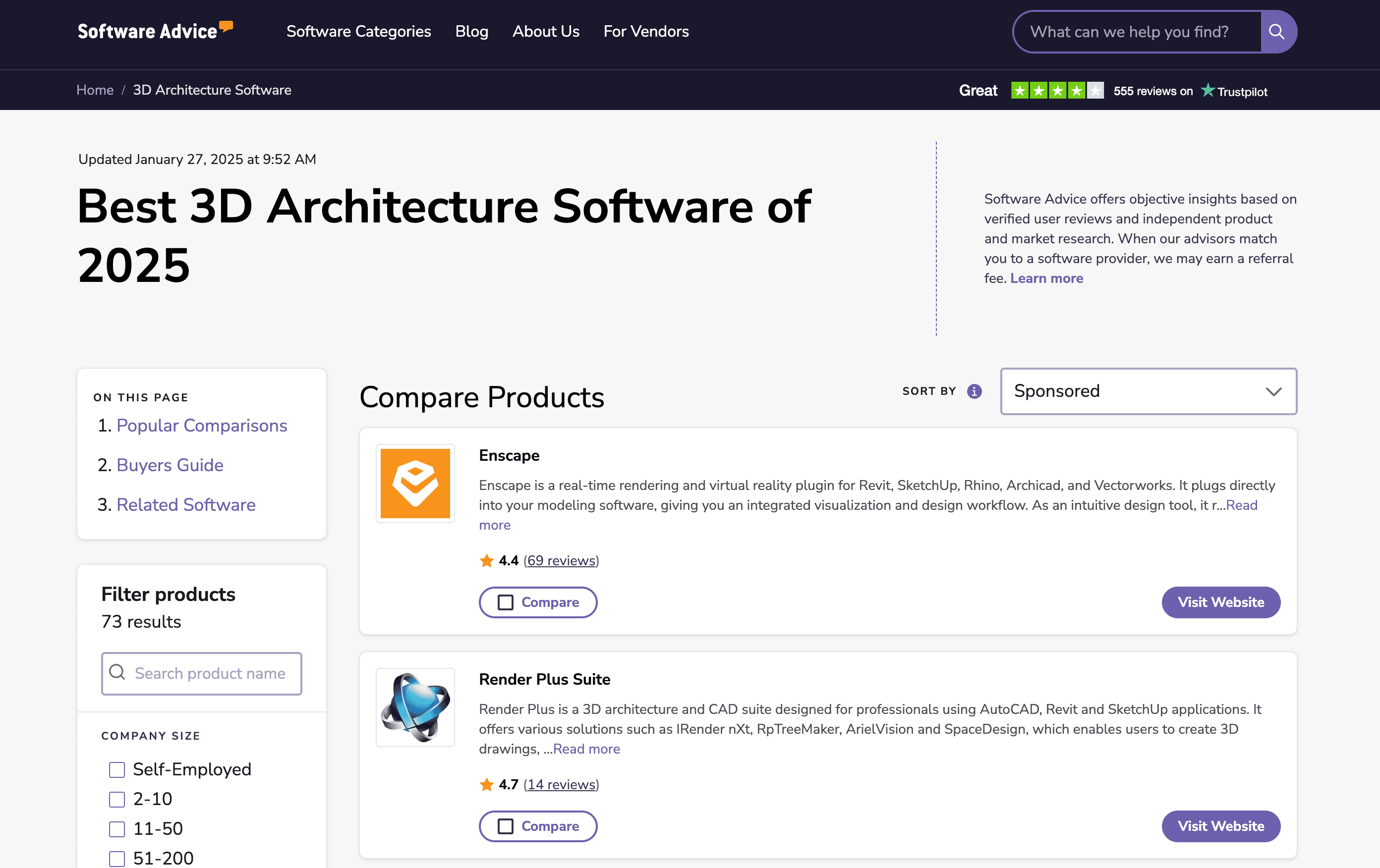The height and width of the screenshot is (868, 1380).
Task: Click the Render Plus Suite rating star
Action: 487,784
